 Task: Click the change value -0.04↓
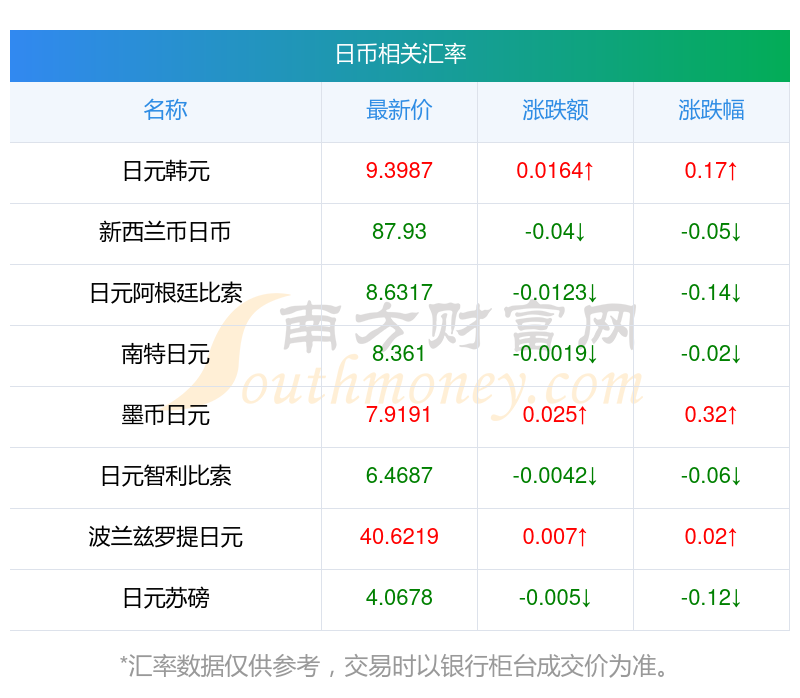click(555, 232)
